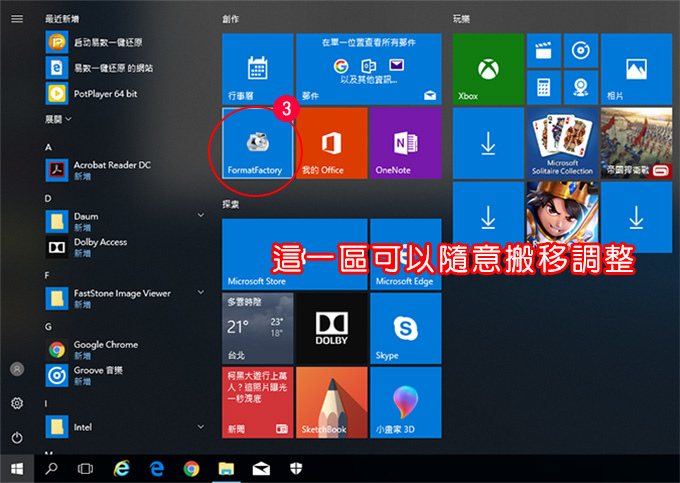Open Windows Defender shield on taskbar
Screen dimensions: 680x483
point(296,469)
